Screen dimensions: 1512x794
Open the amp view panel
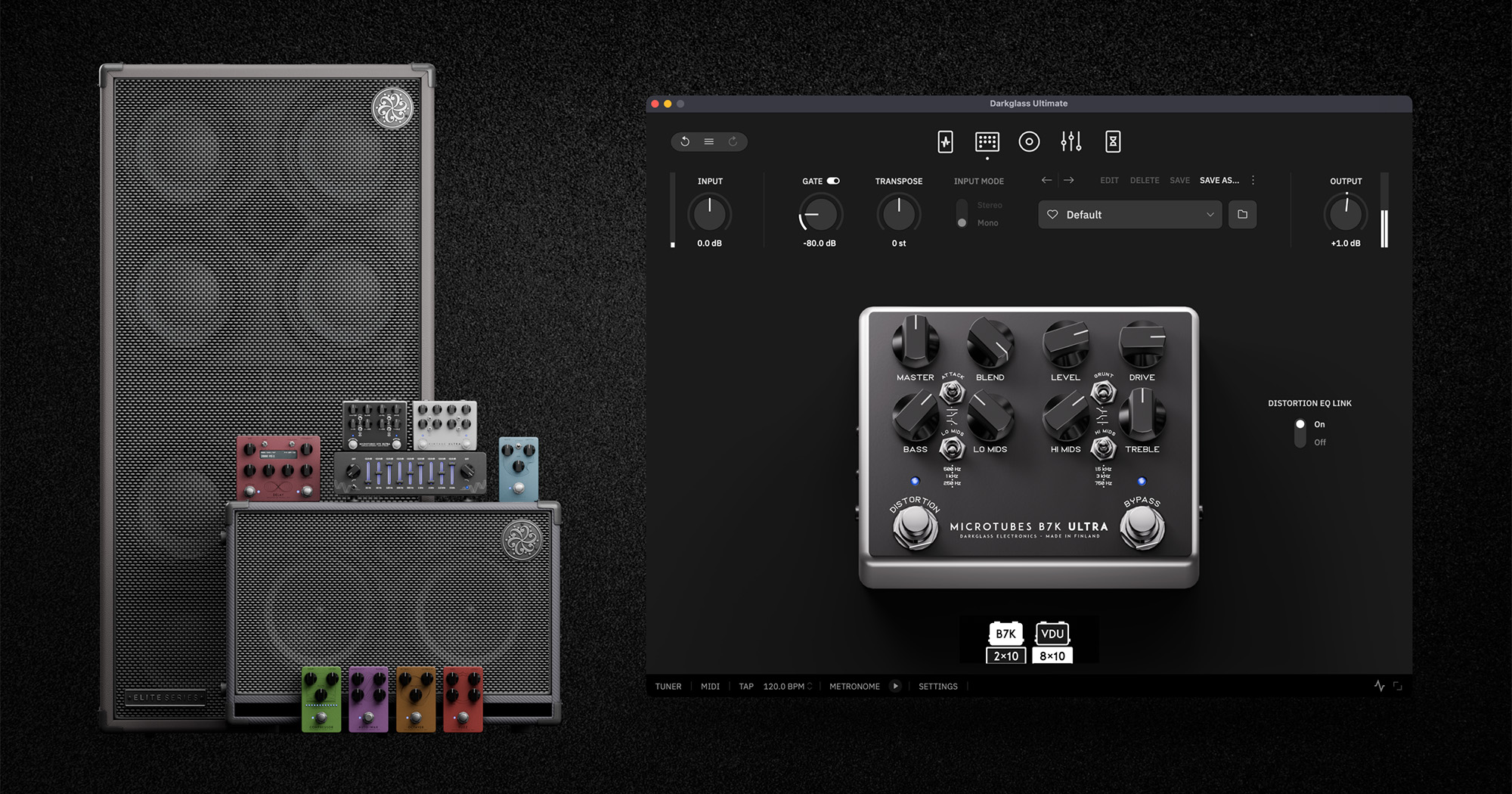(x=945, y=141)
